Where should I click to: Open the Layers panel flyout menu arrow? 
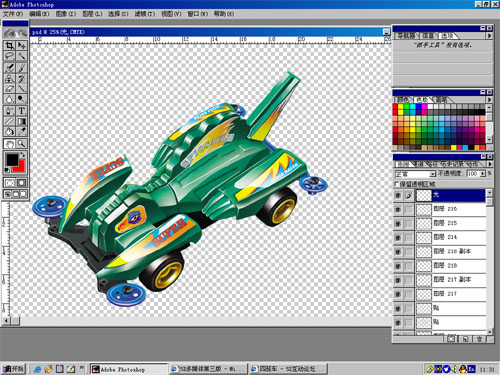(x=489, y=164)
